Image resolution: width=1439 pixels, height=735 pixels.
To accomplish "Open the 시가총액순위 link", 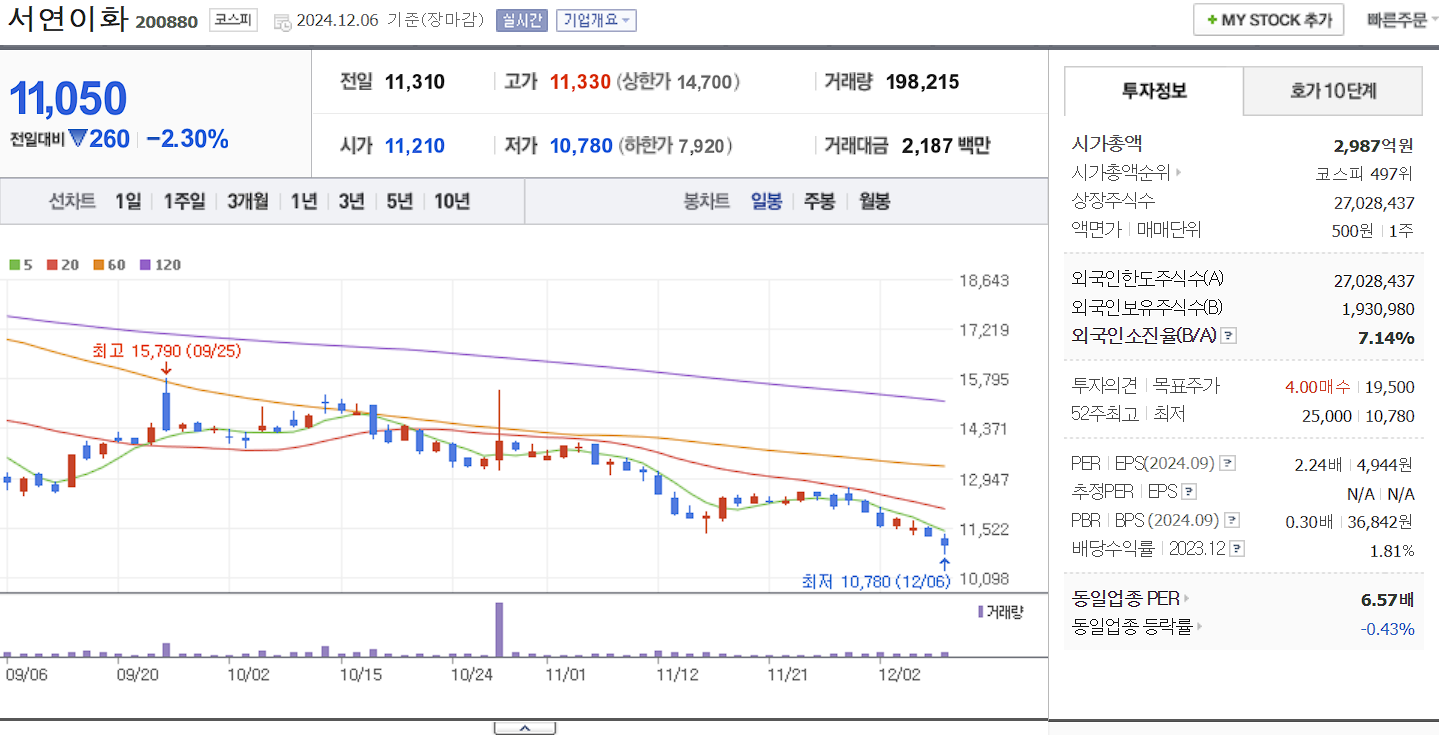I will (1120, 173).
